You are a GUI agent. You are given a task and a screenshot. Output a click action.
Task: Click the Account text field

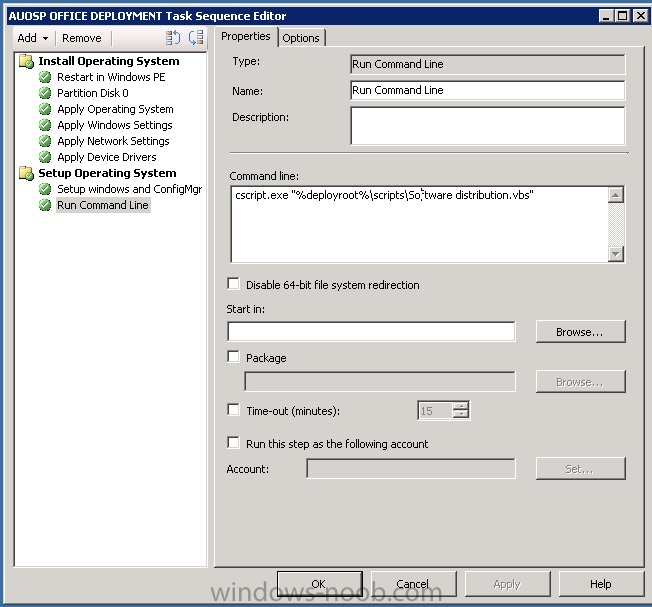tap(411, 469)
